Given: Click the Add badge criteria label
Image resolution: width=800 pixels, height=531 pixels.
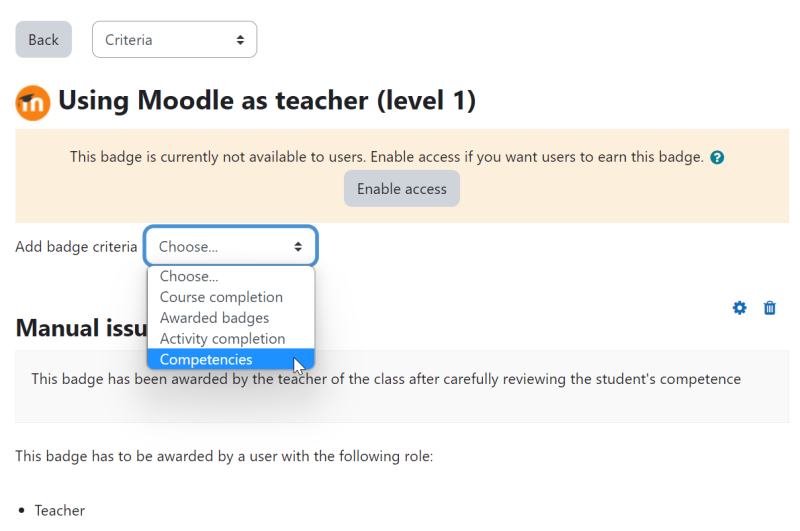Looking at the screenshot, I should pos(76,247).
